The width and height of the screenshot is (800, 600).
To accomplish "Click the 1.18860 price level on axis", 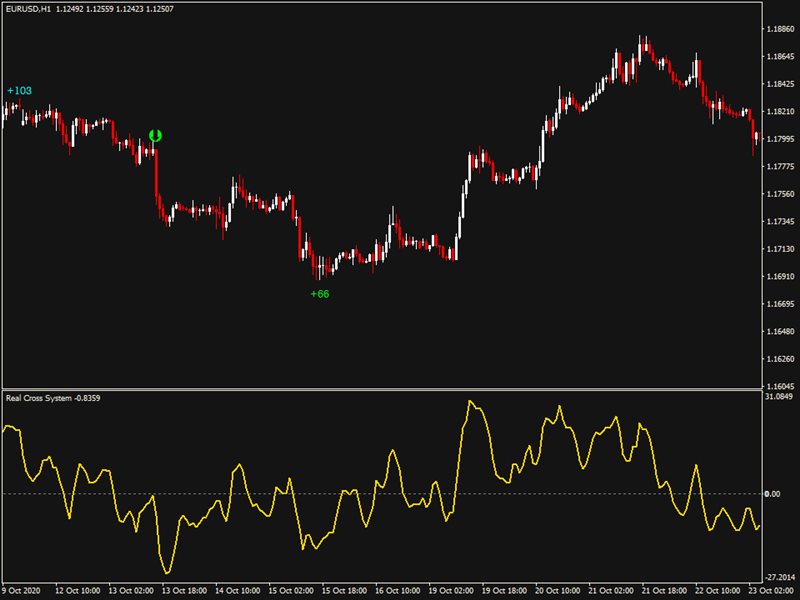I will [x=780, y=30].
